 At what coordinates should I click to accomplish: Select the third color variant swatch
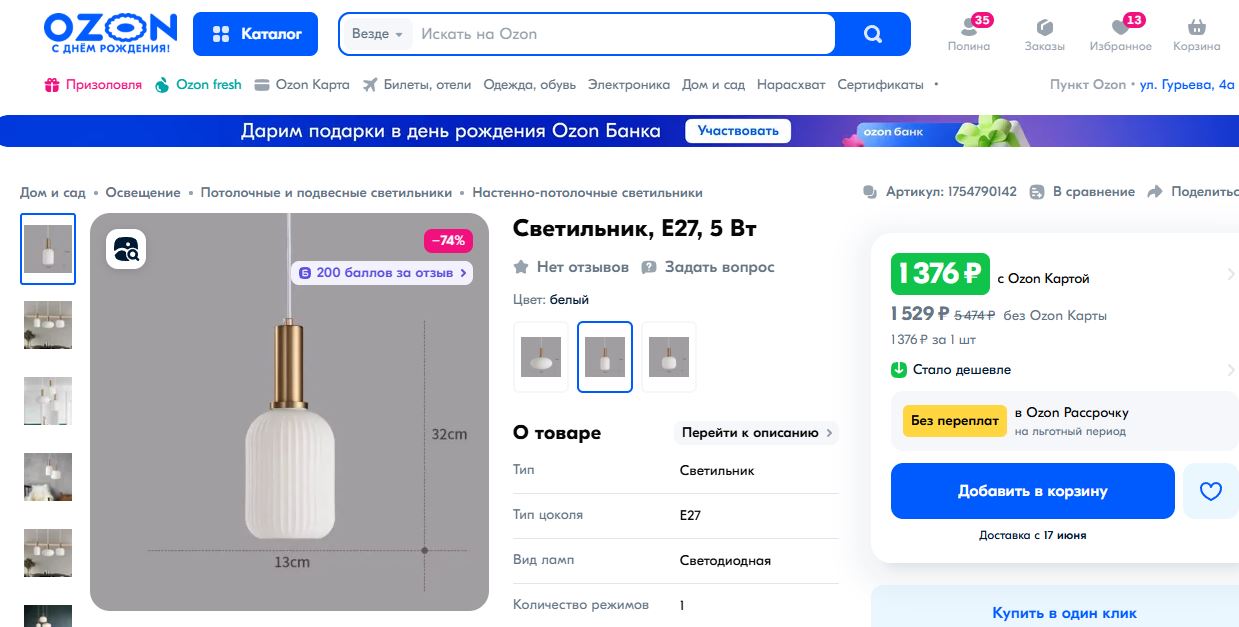tap(669, 357)
